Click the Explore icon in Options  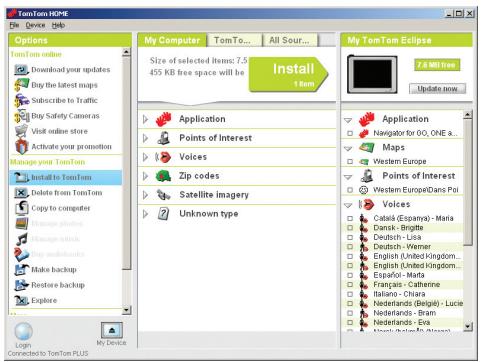(x=22, y=300)
